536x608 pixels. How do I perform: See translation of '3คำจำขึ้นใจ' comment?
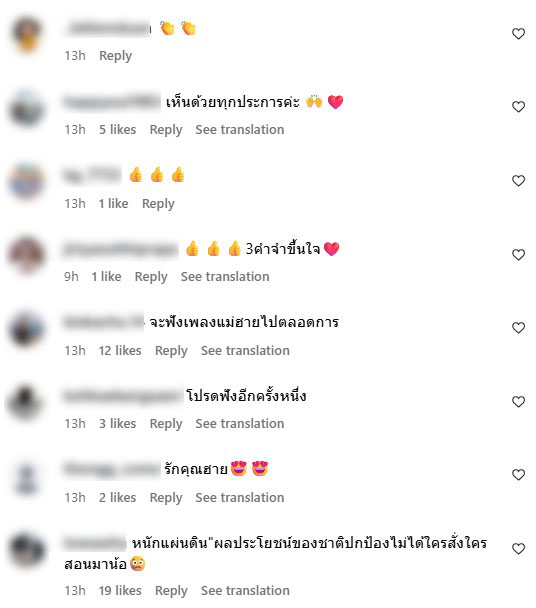225,276
